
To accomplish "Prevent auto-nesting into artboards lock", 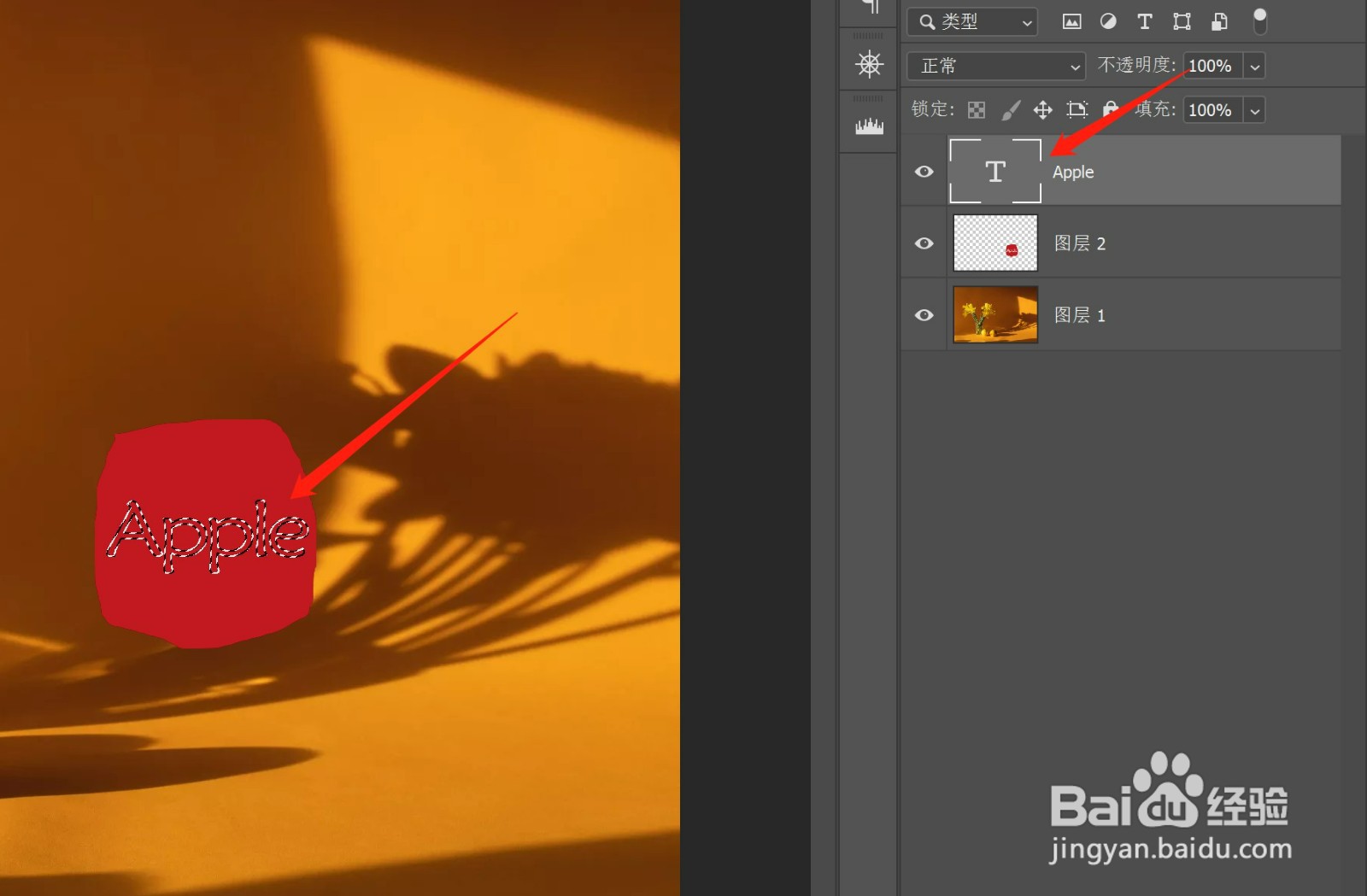I will [x=1077, y=109].
